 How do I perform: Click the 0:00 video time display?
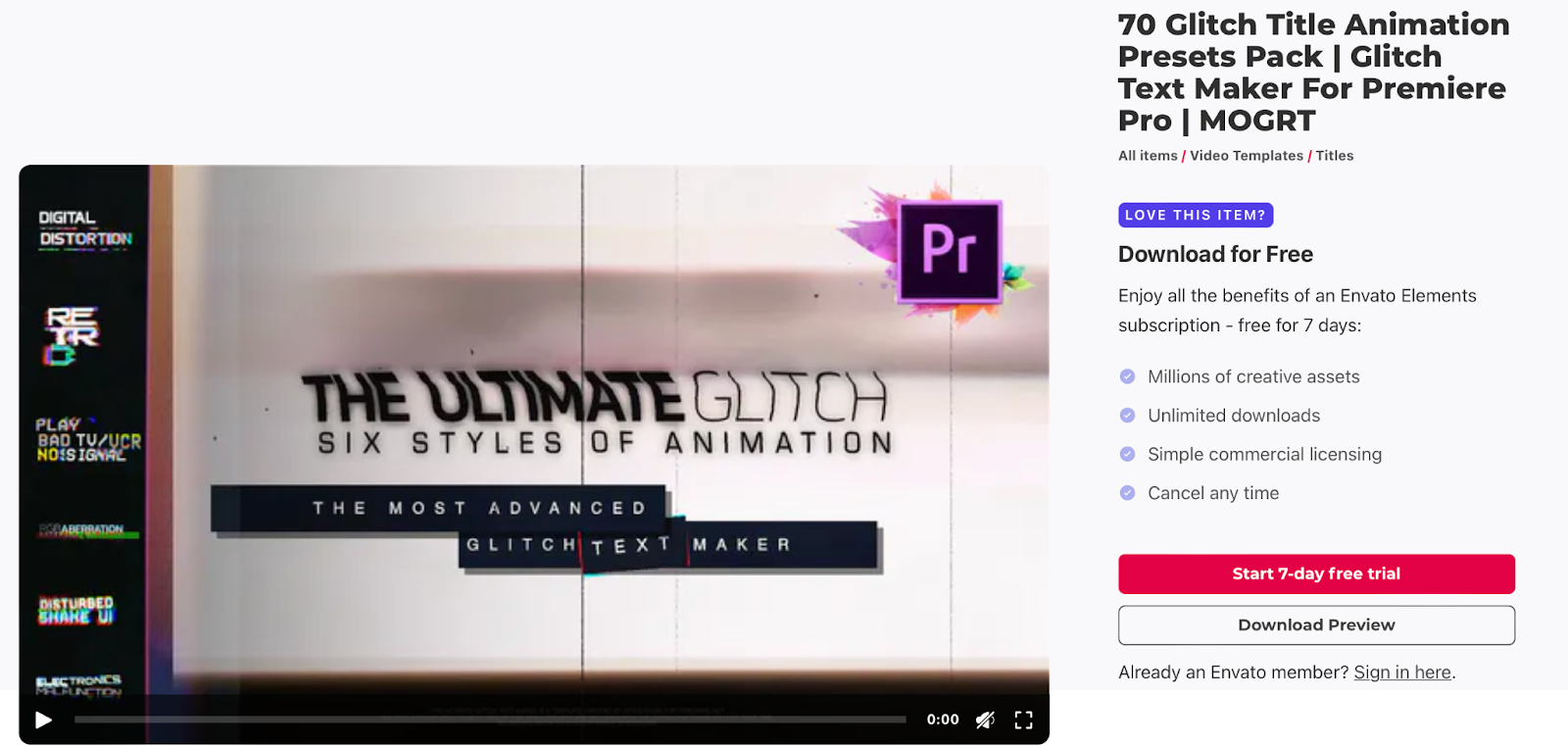point(943,720)
